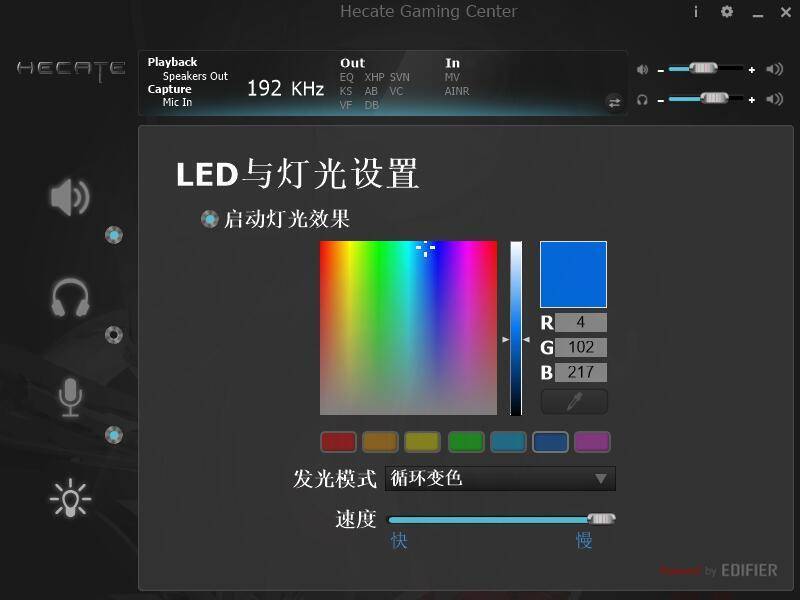Close the Hecate Gaming Center window
The height and width of the screenshot is (600, 800).
[786, 12]
